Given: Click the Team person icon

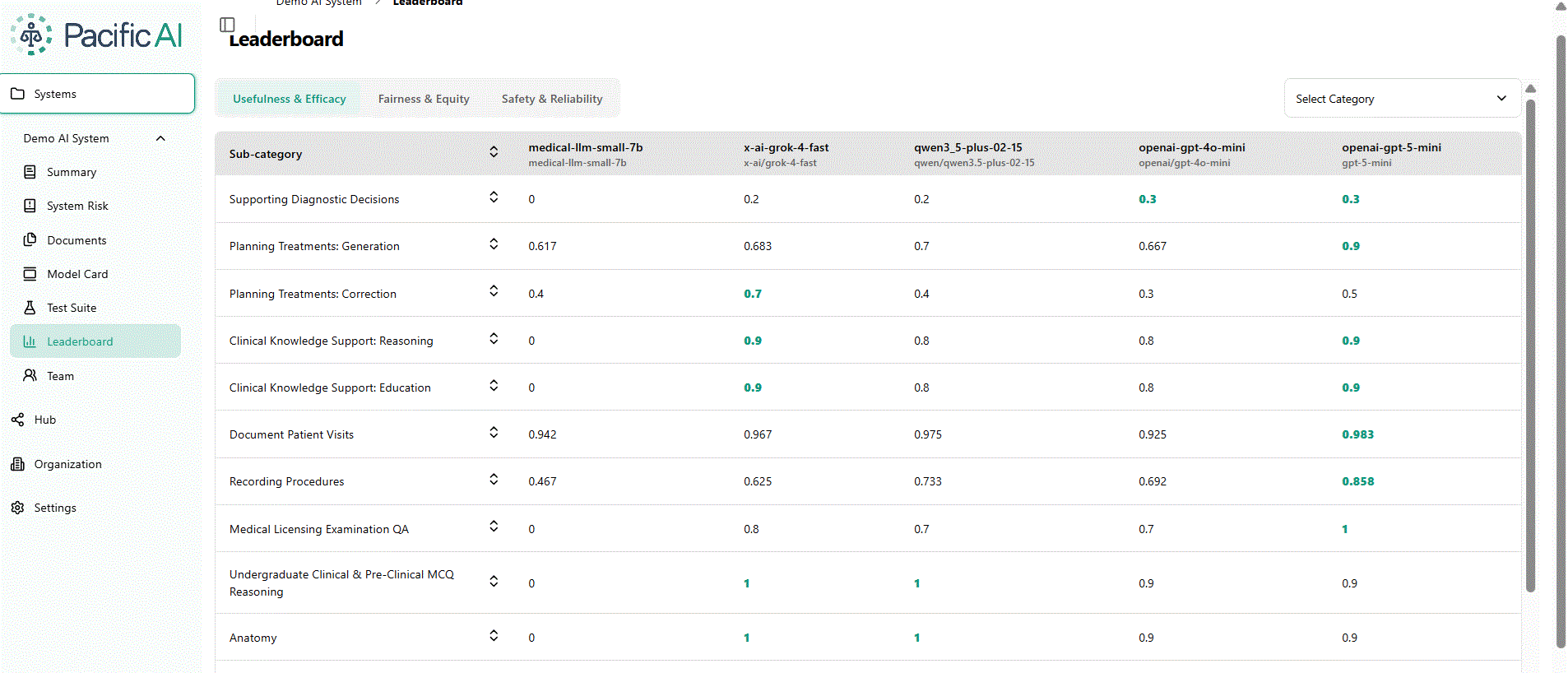Looking at the screenshot, I should coord(30,375).
